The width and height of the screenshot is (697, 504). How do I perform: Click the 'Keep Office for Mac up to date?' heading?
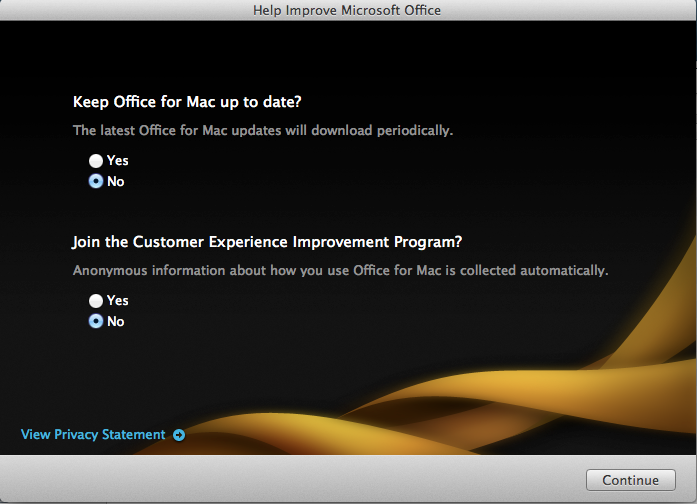tap(187, 102)
